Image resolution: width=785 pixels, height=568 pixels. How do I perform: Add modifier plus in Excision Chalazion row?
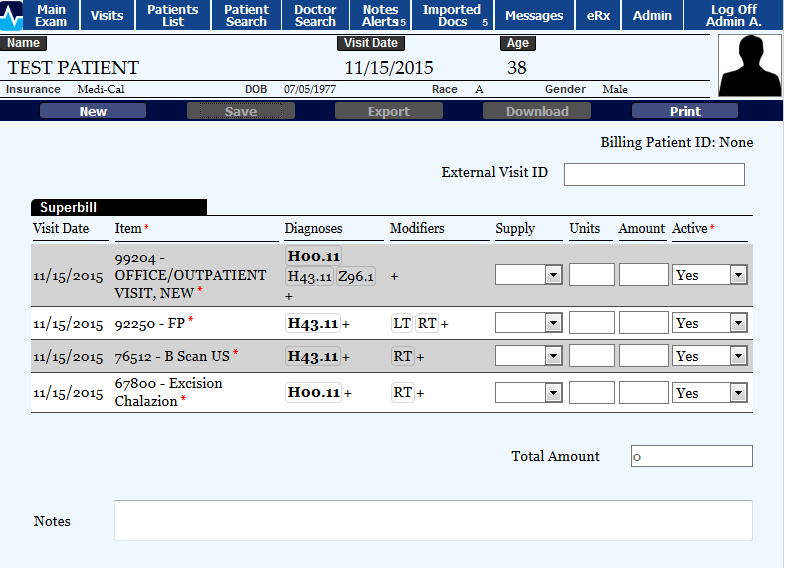point(420,394)
